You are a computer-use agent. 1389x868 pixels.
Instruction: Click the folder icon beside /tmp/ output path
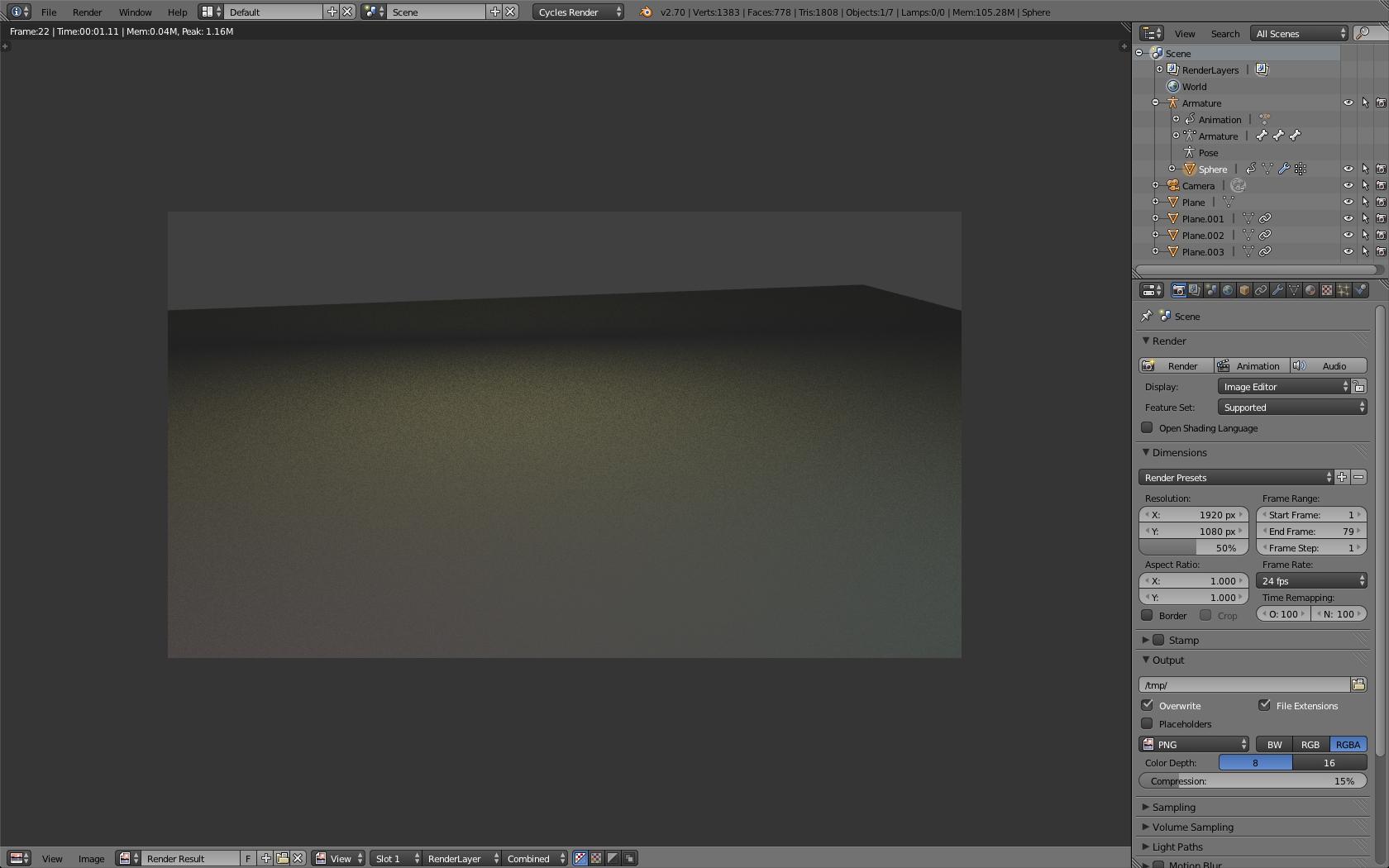1358,684
